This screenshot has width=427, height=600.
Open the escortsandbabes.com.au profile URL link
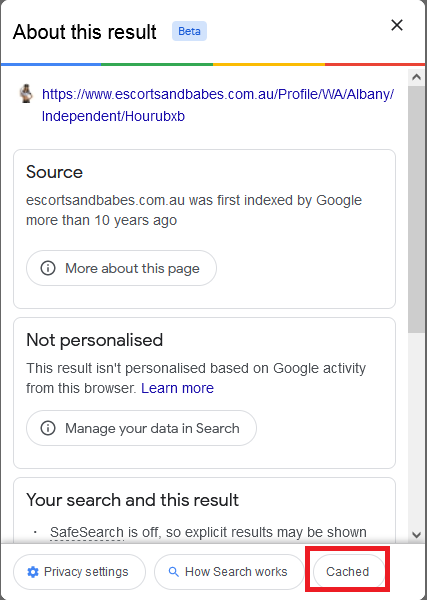pyautogui.click(x=218, y=105)
